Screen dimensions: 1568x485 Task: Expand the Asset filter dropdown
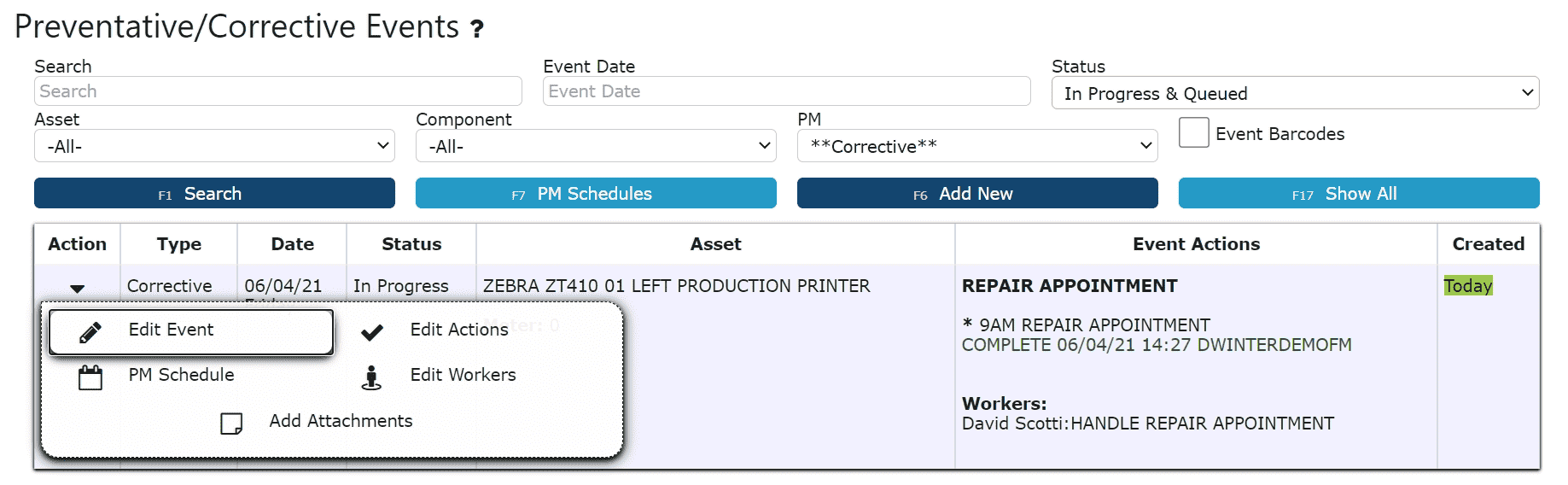[x=214, y=146]
